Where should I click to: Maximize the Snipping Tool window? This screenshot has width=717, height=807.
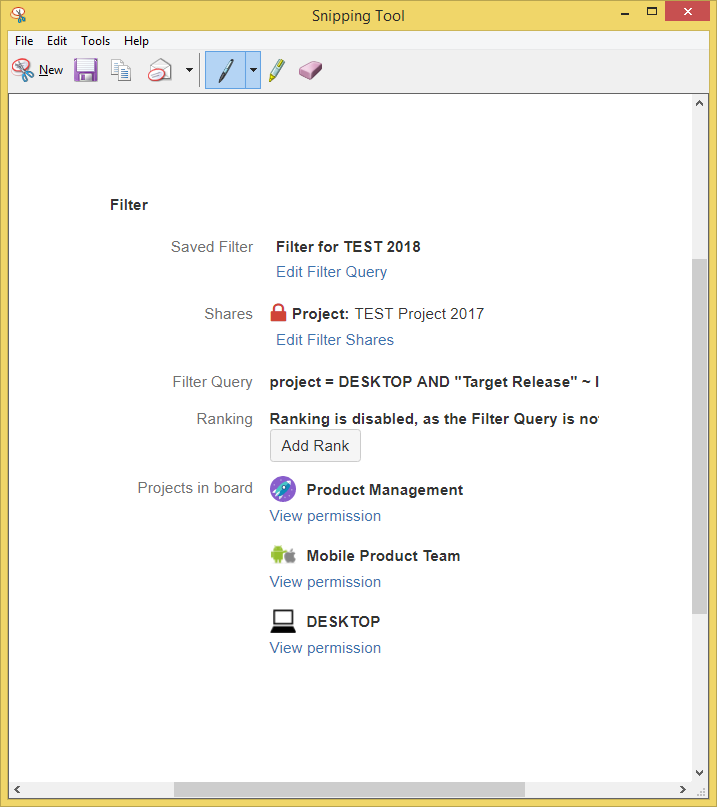tap(652, 12)
